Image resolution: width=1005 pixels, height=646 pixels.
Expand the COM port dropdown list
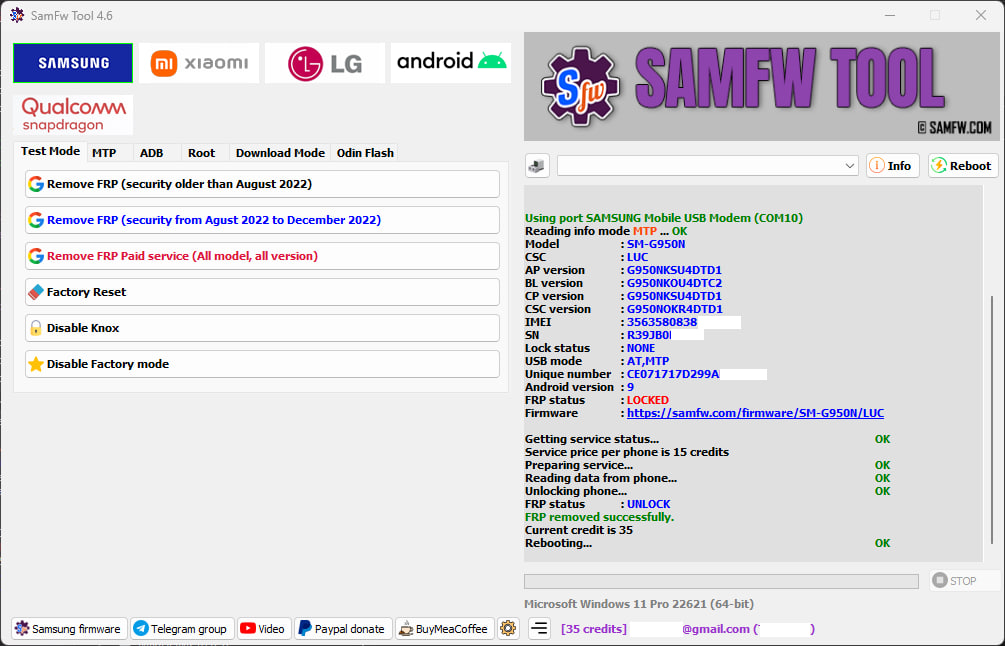(849, 166)
